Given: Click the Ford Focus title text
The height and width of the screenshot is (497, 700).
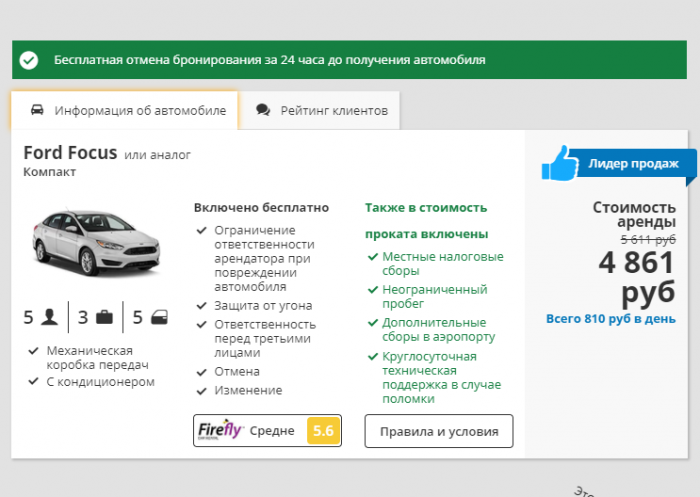Looking at the screenshot, I should pyautogui.click(x=70, y=153).
